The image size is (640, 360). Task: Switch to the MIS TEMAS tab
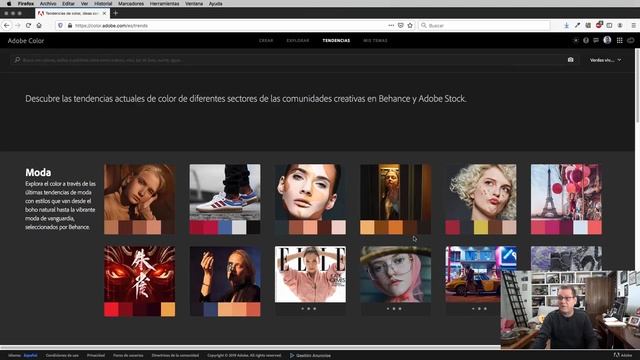coord(376,41)
